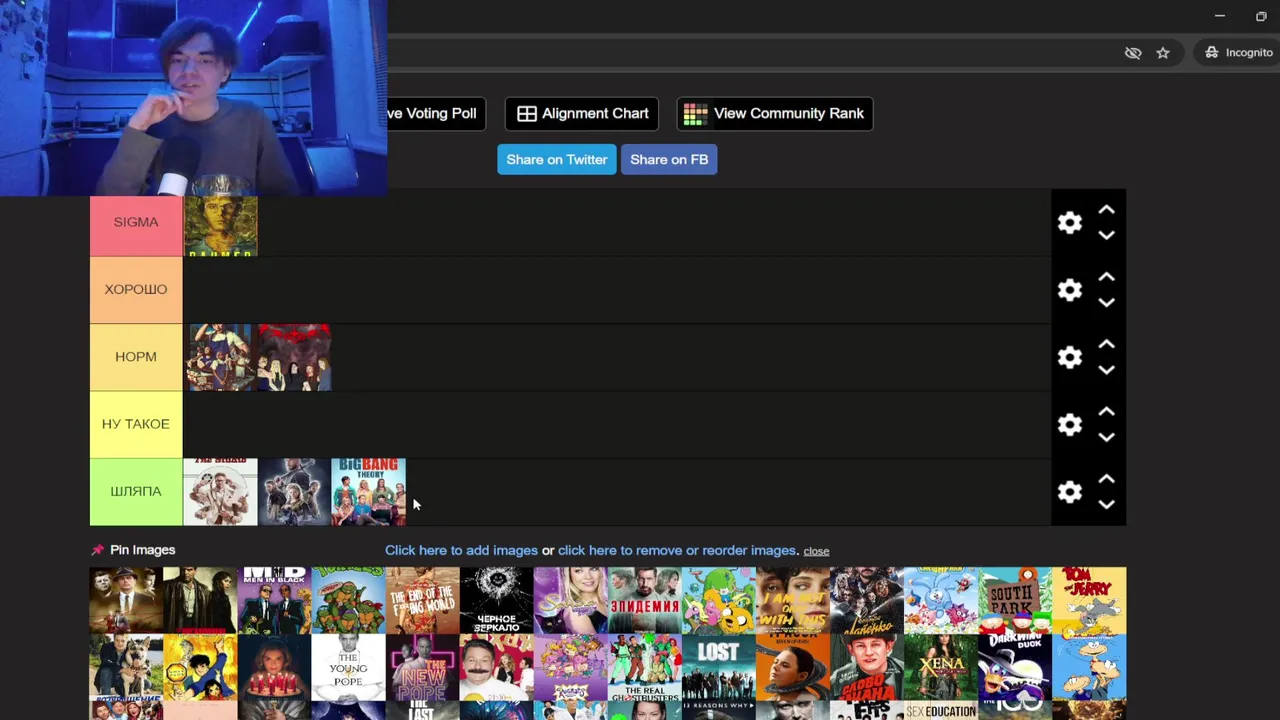Click the orange ХОРОШО tier label
The height and width of the screenshot is (720, 1280).
(x=136, y=290)
